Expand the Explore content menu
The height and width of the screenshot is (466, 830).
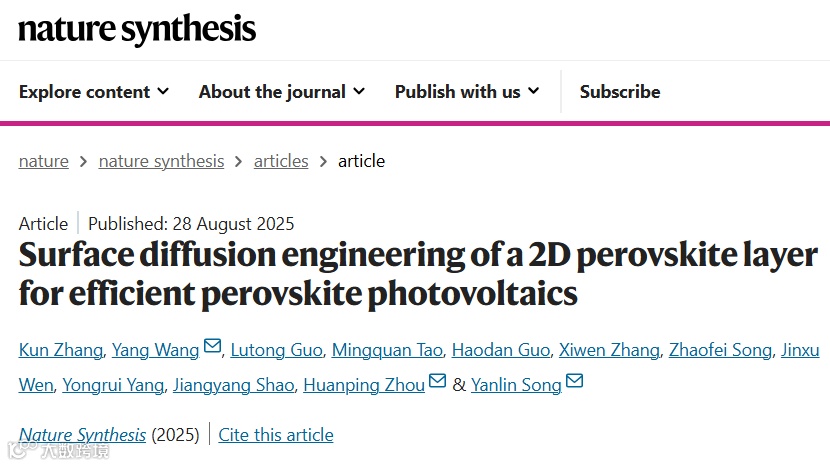point(94,92)
